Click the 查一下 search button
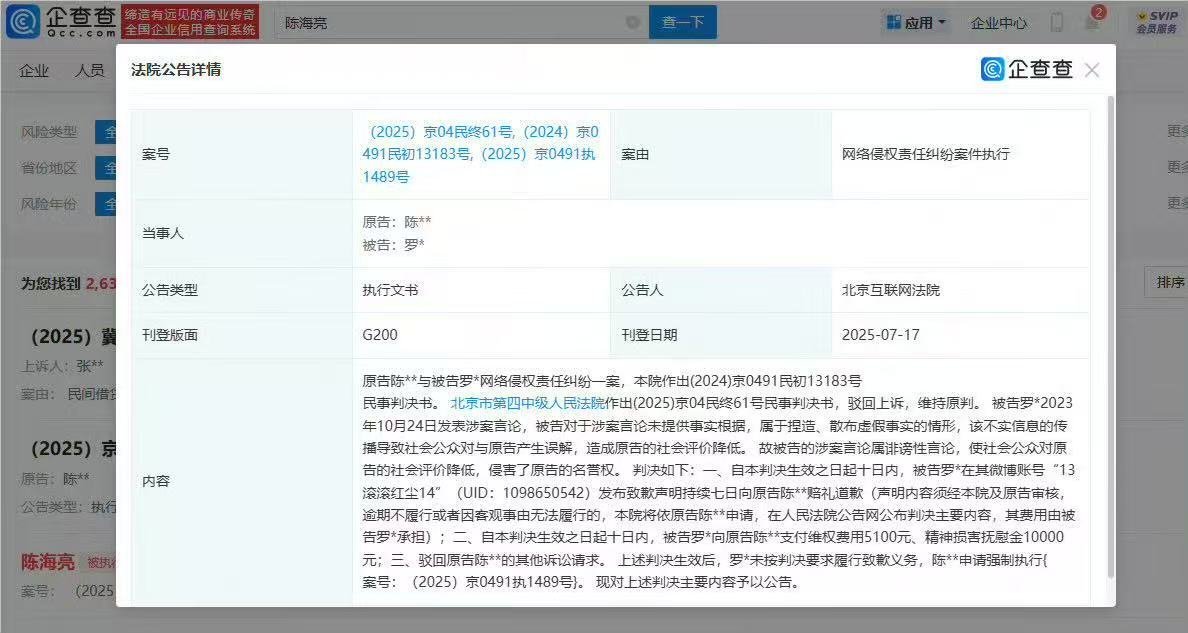The height and width of the screenshot is (633, 1188). [x=683, y=22]
